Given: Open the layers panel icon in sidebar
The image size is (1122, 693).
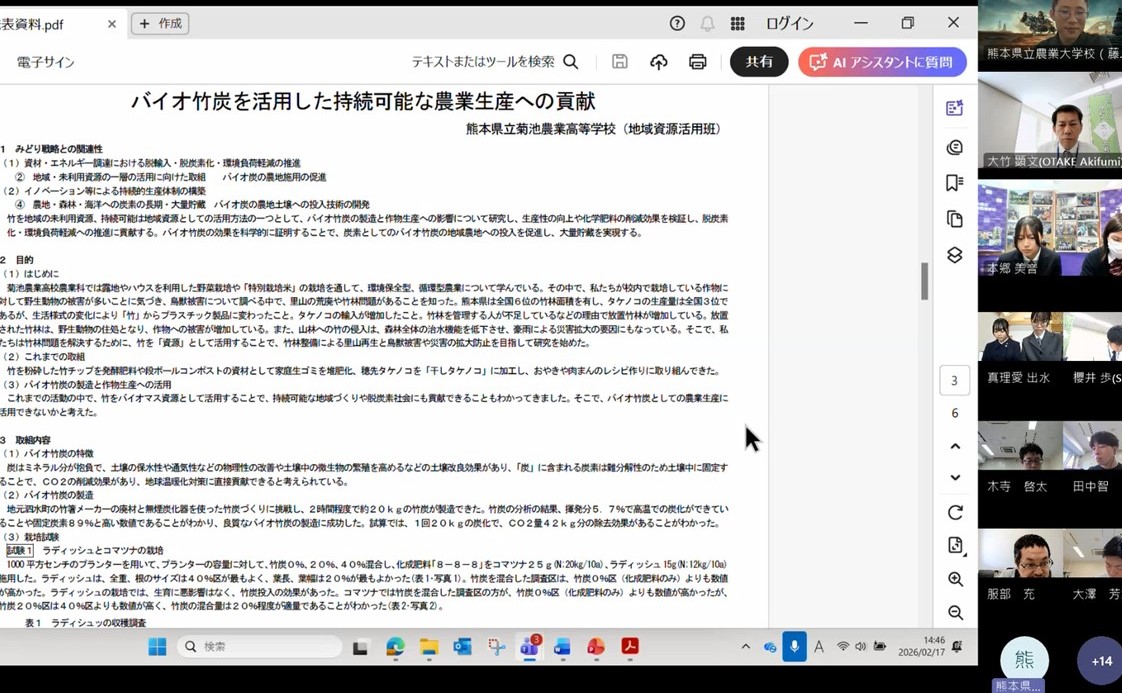Looking at the screenshot, I should tap(954, 255).
